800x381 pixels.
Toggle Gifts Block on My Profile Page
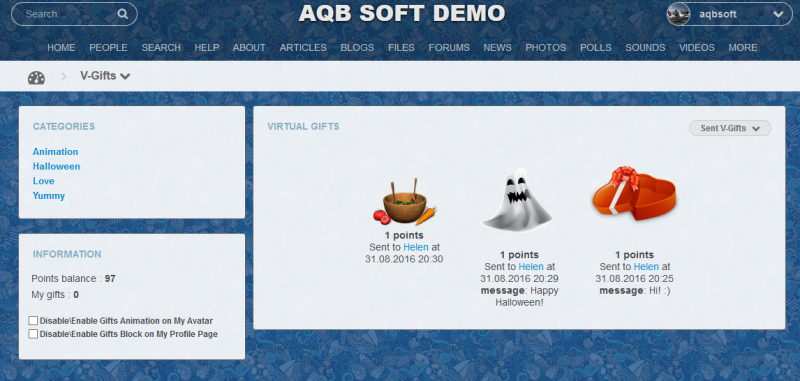click(x=33, y=334)
